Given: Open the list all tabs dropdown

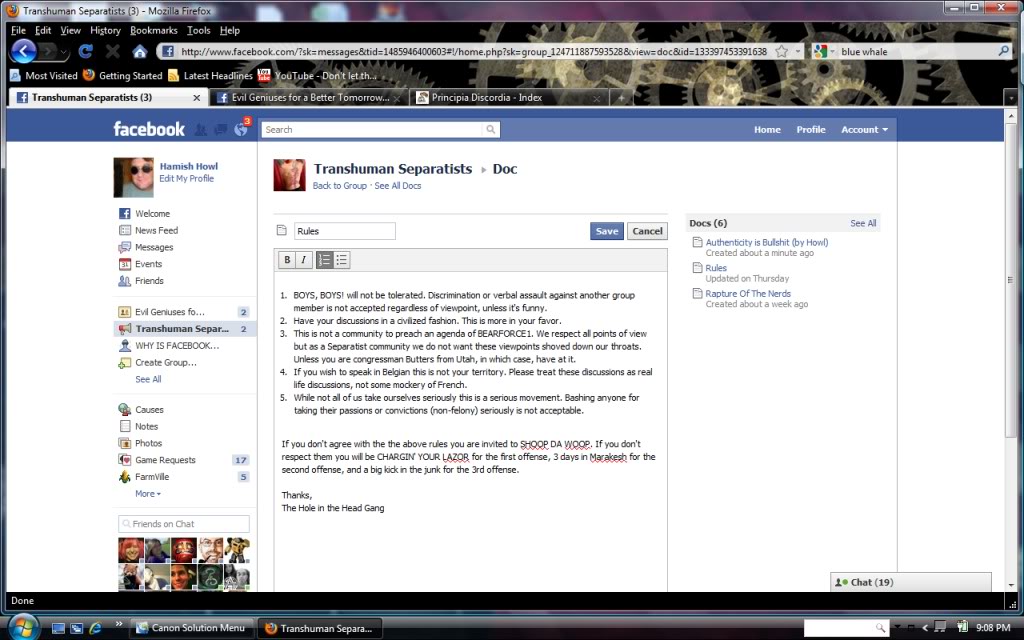Looking at the screenshot, I should pos(1010,98).
